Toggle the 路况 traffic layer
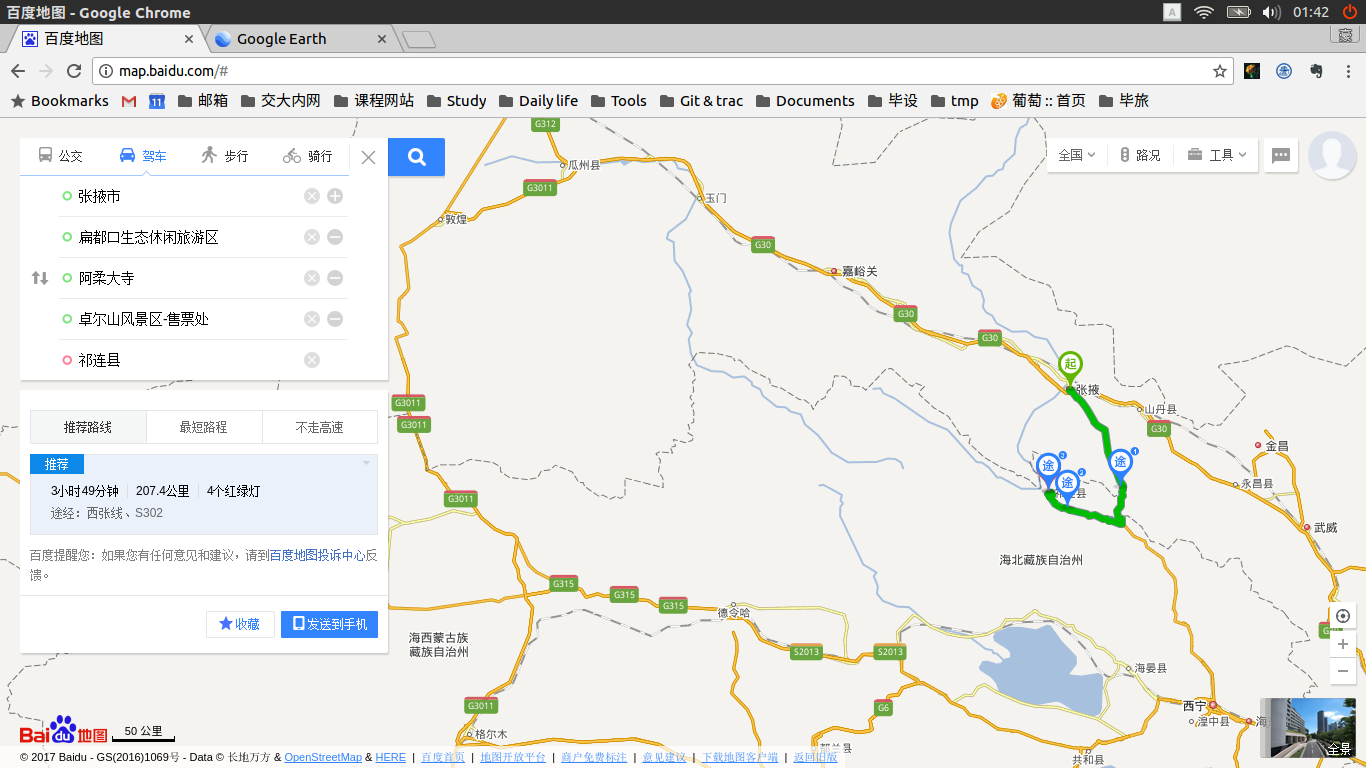Screen dimensions: 1366x768 (x=1140, y=155)
